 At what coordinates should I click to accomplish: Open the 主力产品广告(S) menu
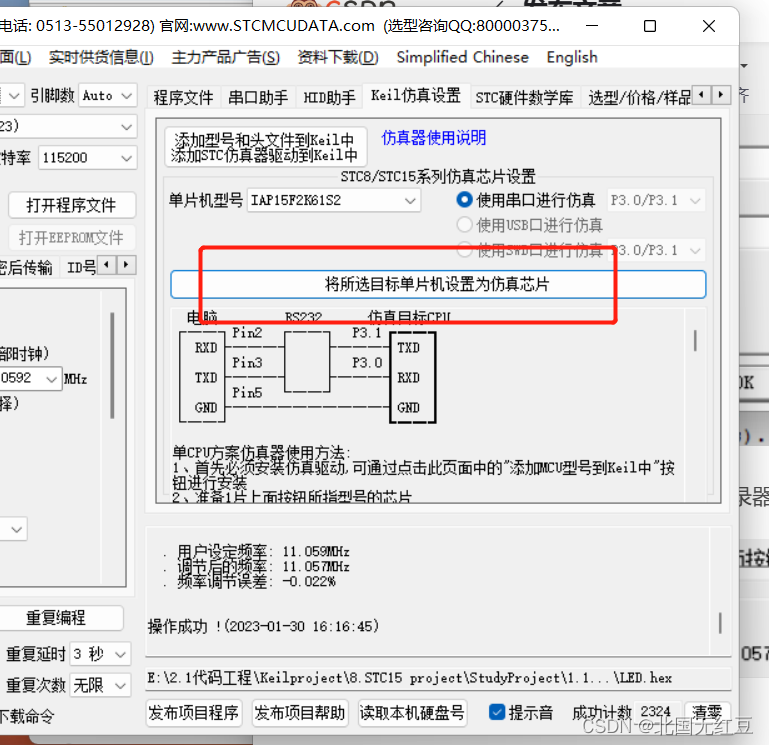pyautogui.click(x=226, y=57)
